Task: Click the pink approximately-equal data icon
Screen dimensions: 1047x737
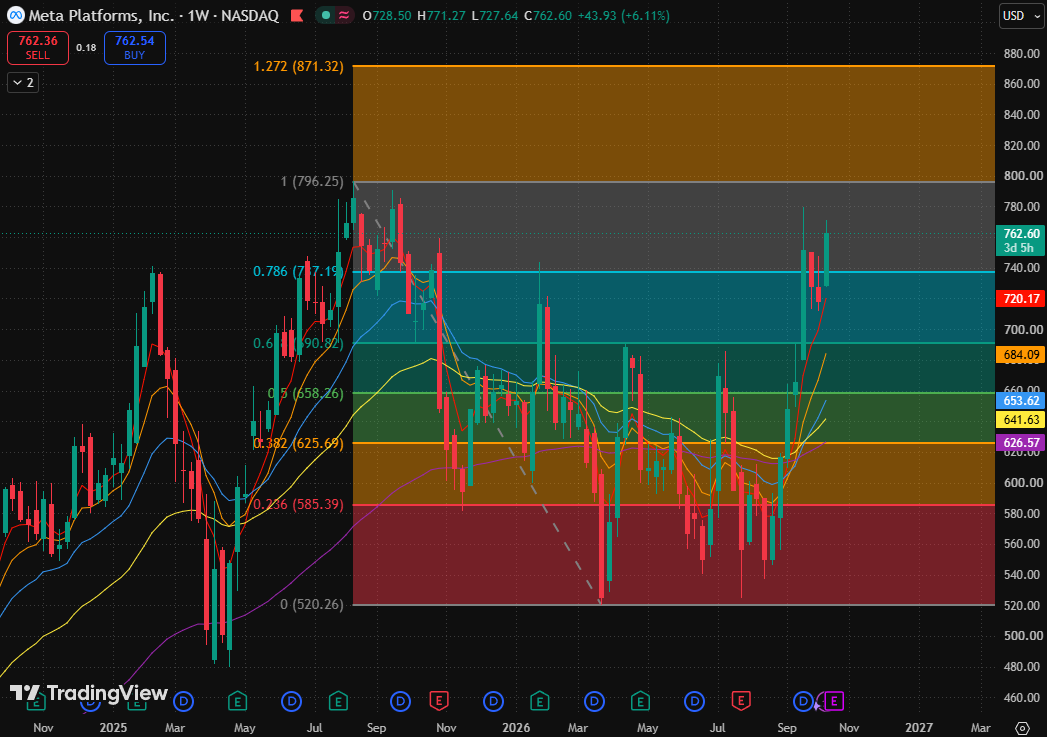Action: point(344,15)
